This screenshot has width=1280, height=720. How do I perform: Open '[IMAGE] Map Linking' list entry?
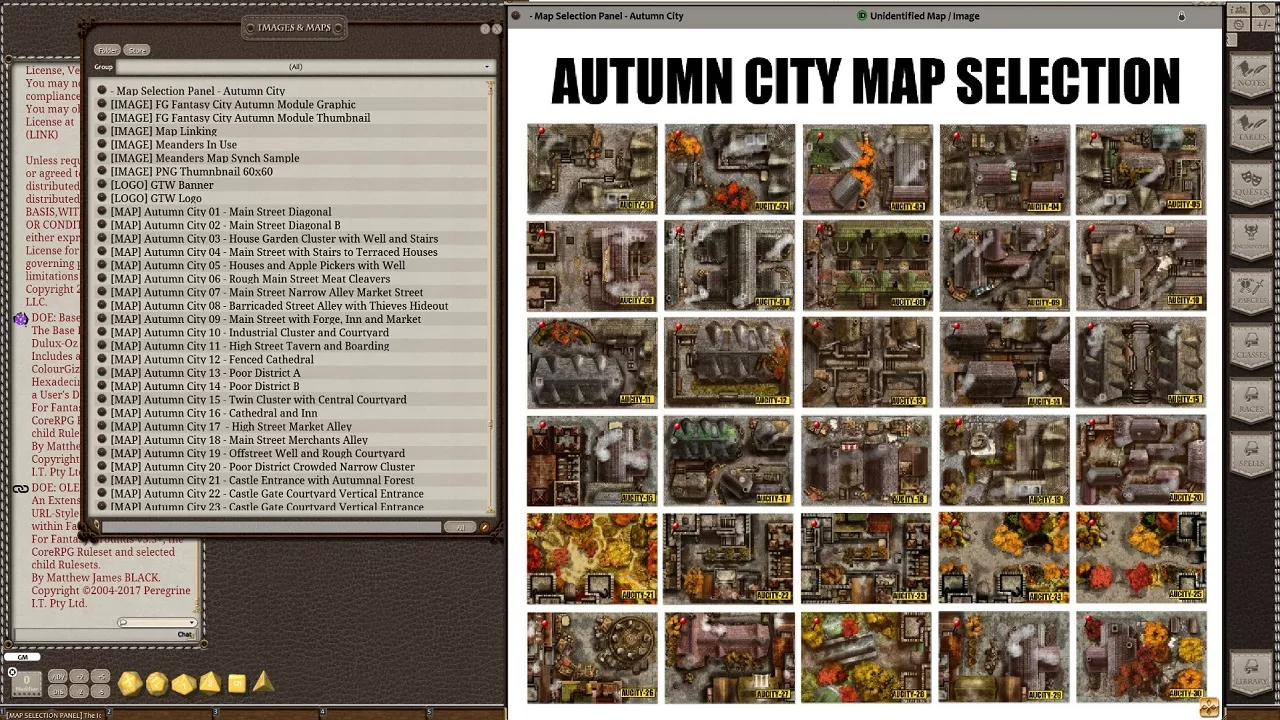click(163, 131)
